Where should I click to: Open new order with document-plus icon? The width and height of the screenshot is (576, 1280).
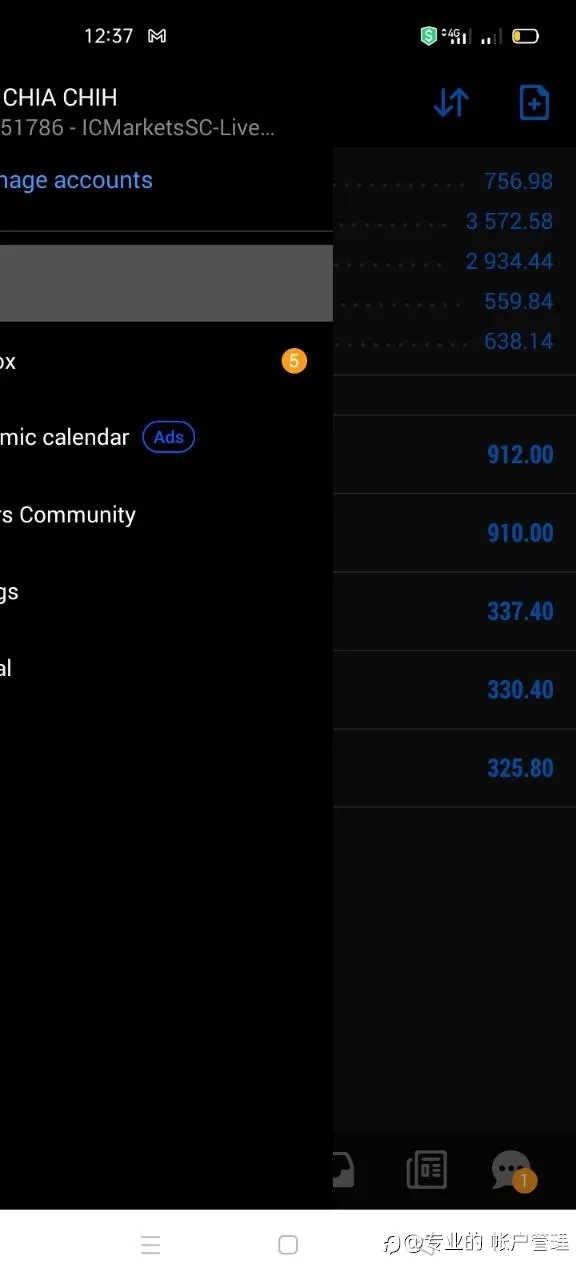(534, 102)
